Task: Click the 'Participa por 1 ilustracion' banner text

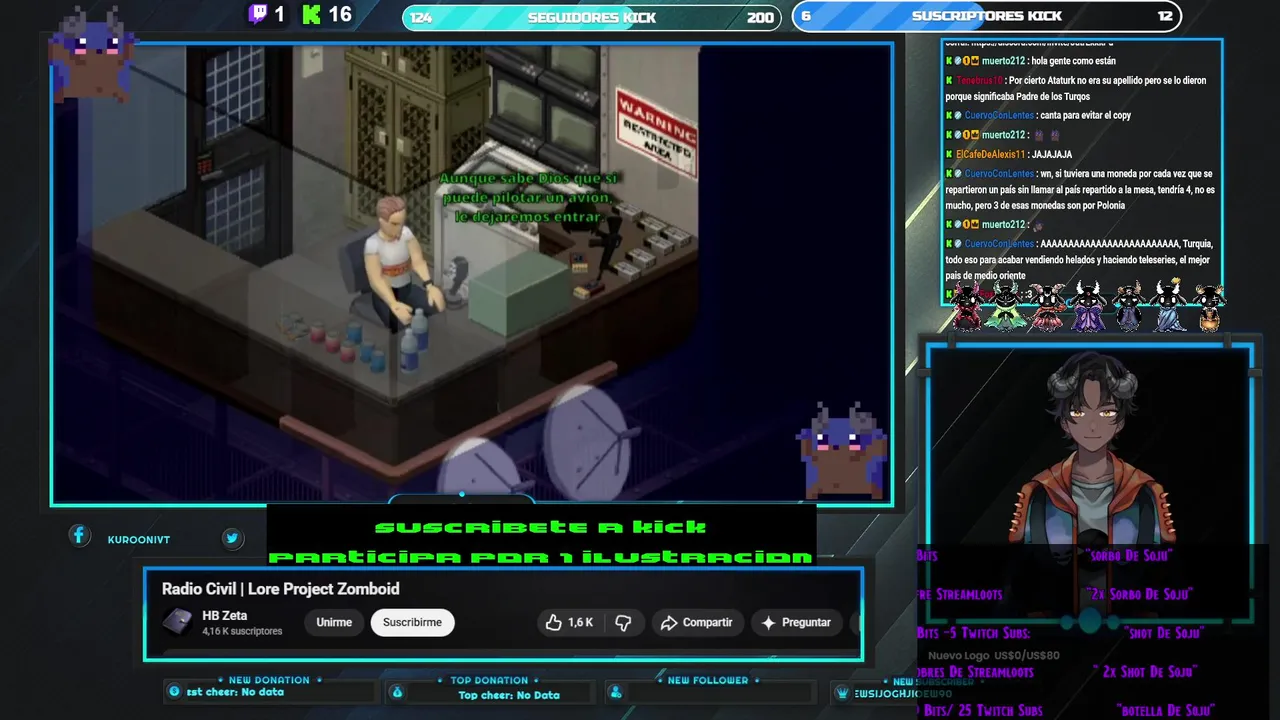Action: tap(541, 556)
